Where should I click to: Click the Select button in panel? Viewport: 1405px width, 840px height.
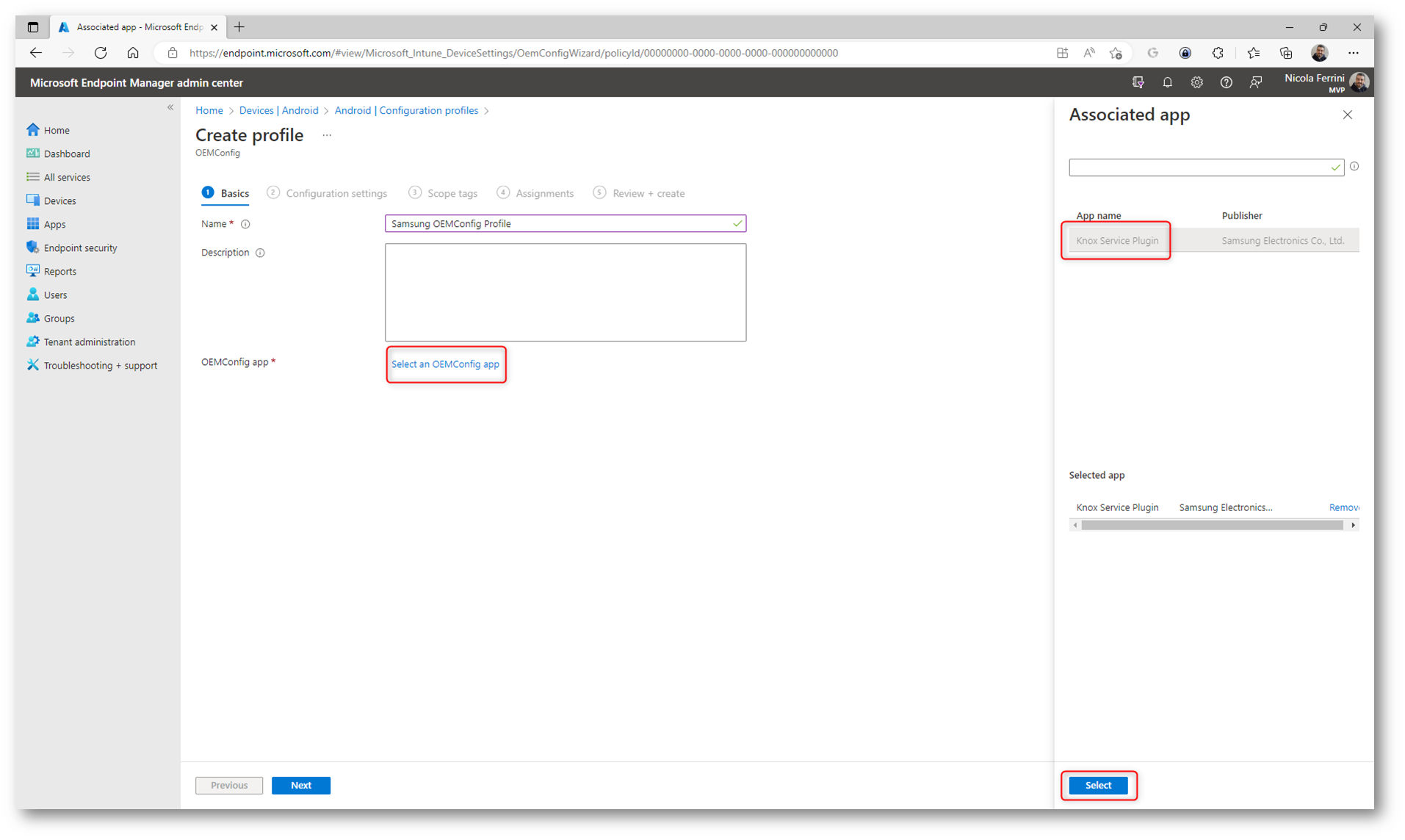coord(1098,785)
